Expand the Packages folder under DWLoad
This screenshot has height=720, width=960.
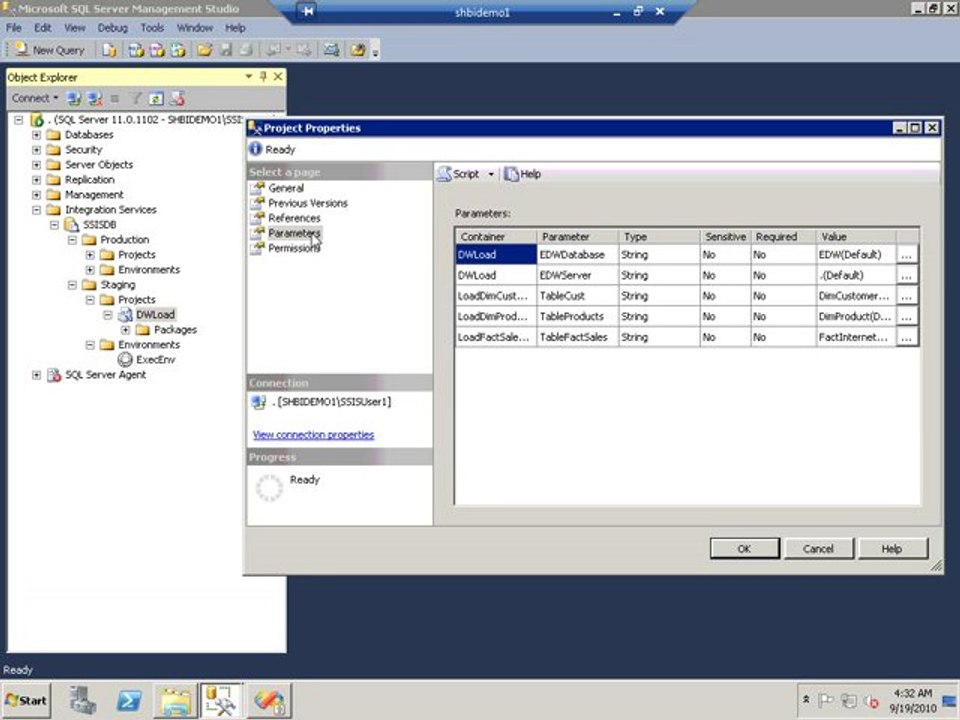(126, 330)
